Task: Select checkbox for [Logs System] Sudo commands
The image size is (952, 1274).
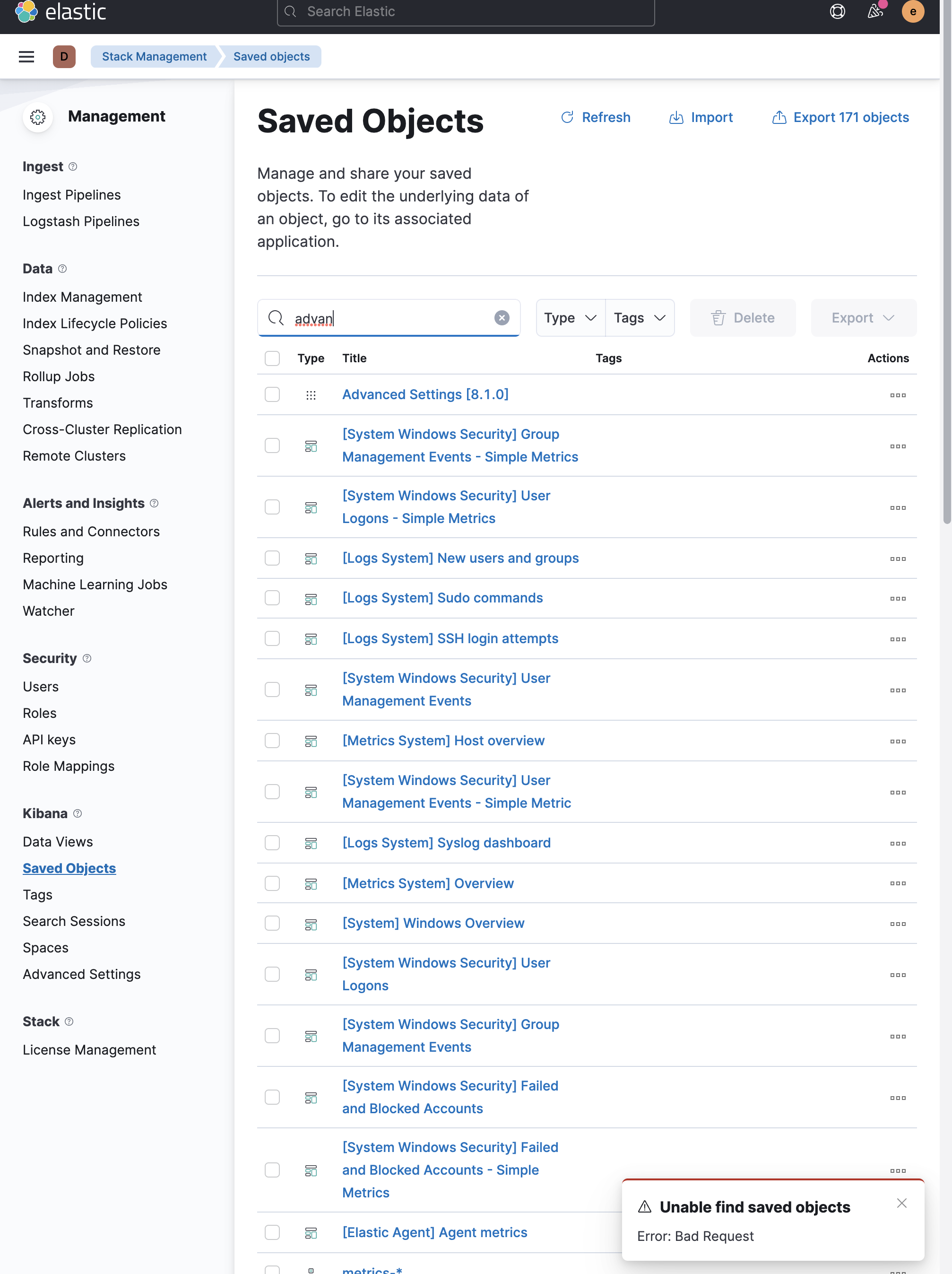Action: point(272,598)
